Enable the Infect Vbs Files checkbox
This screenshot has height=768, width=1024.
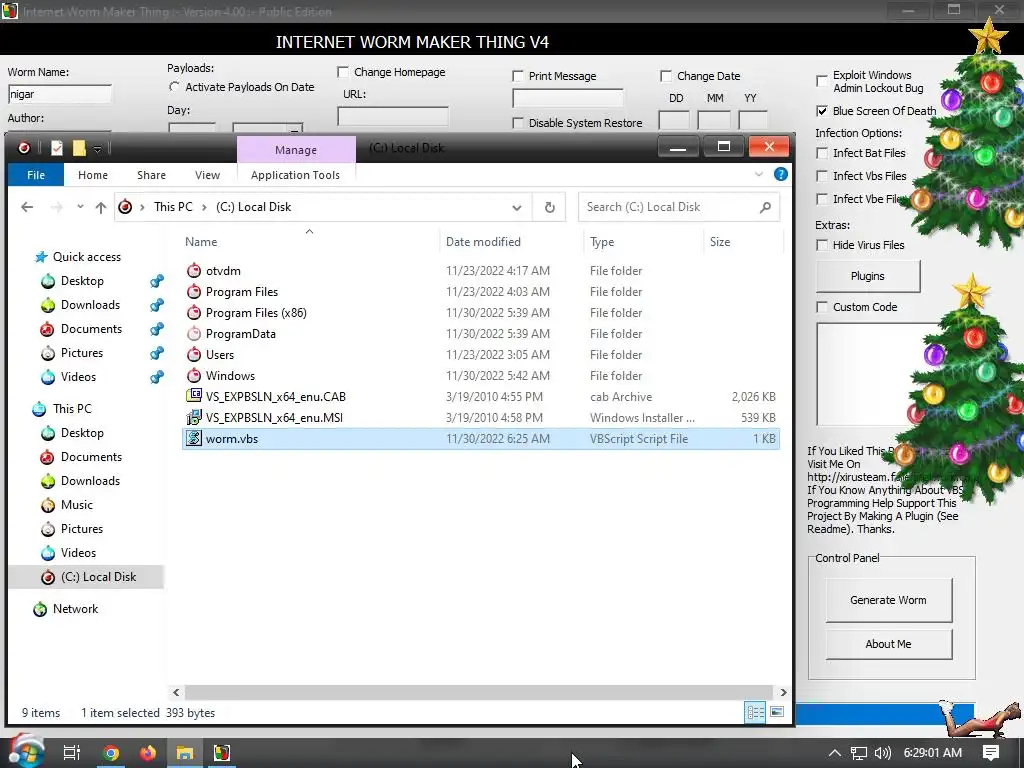tap(822, 176)
